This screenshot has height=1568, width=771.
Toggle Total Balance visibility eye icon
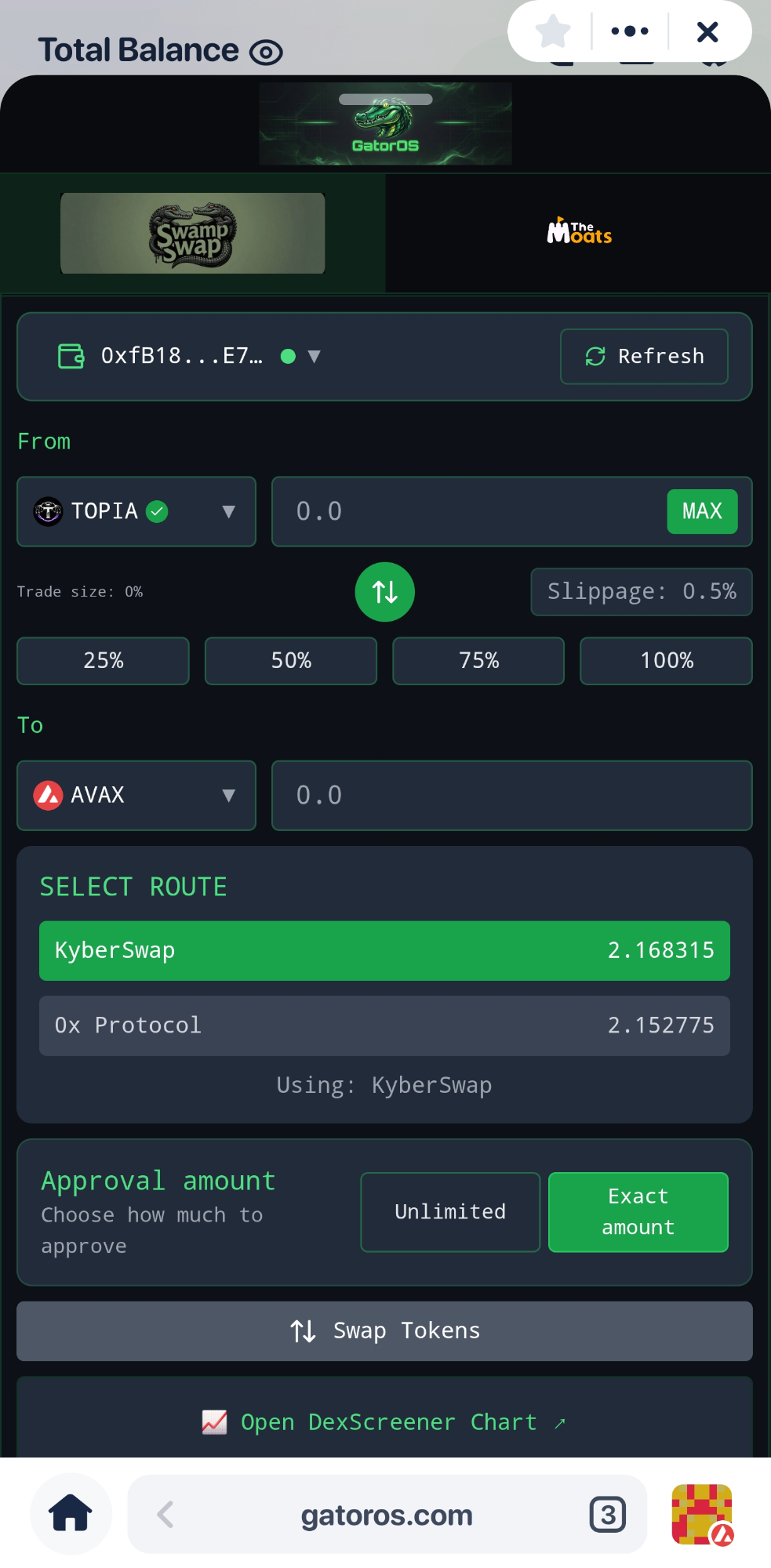coord(266,53)
